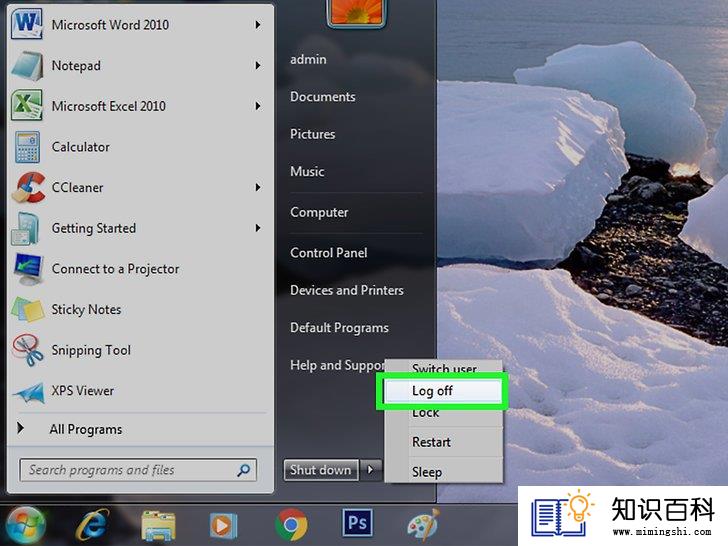Click the Sticky Notes text label
The image size is (728, 546).
click(86, 309)
